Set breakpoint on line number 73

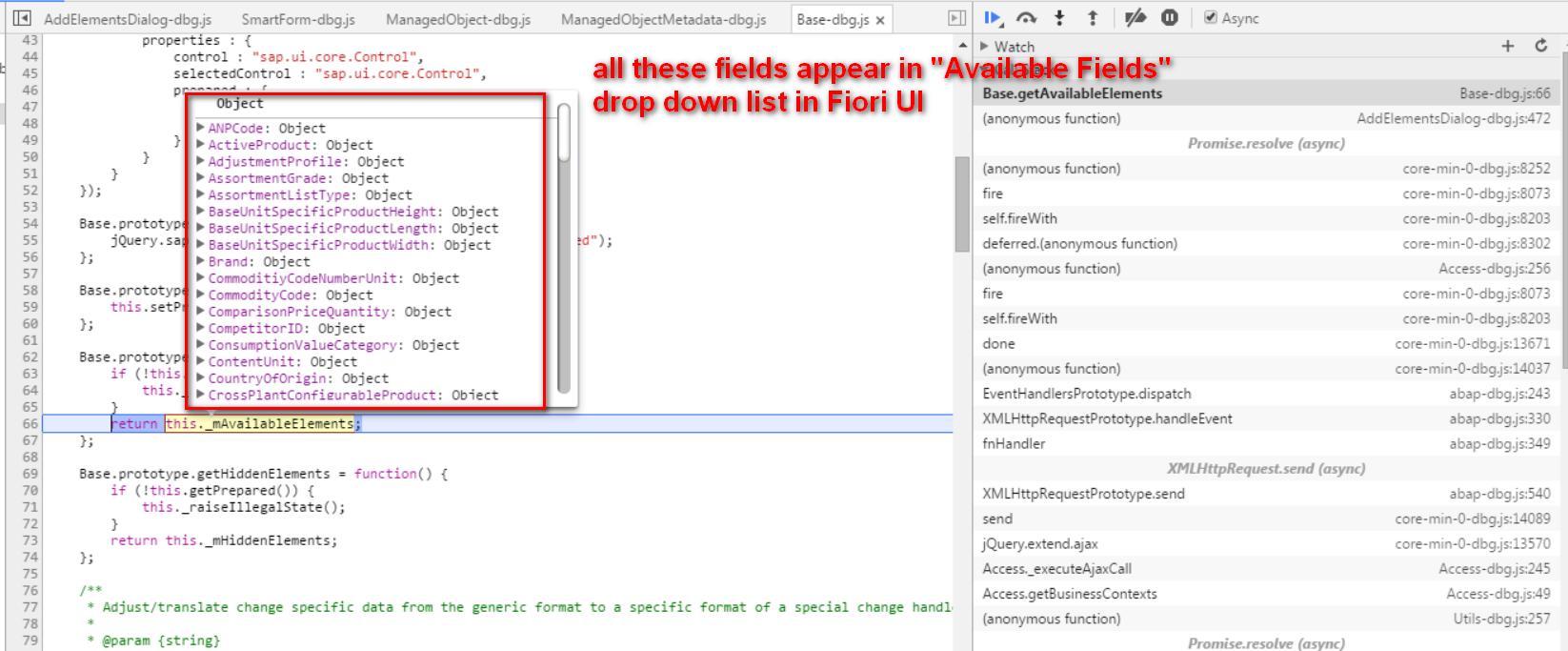30,540
